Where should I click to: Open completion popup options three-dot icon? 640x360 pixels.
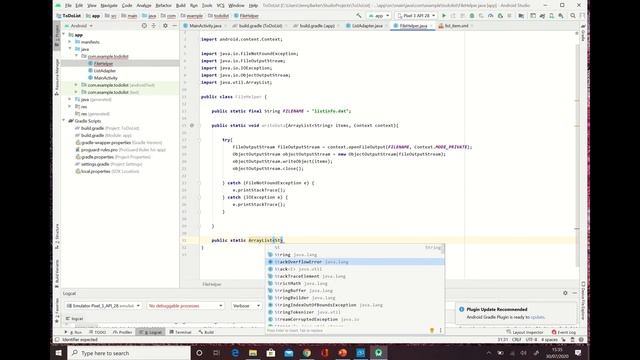tap(440, 330)
